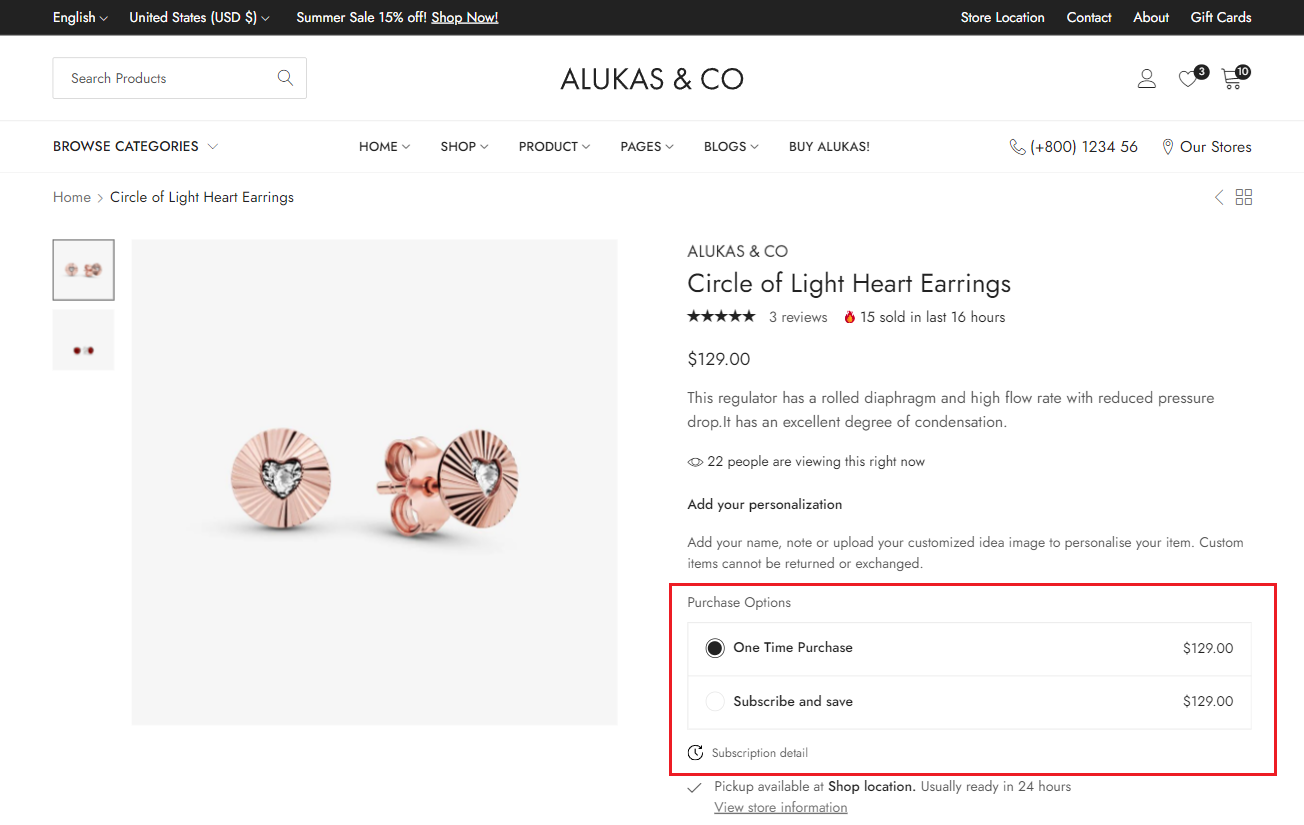1304x825 pixels.
Task: Click View store information link
Action: click(780, 807)
